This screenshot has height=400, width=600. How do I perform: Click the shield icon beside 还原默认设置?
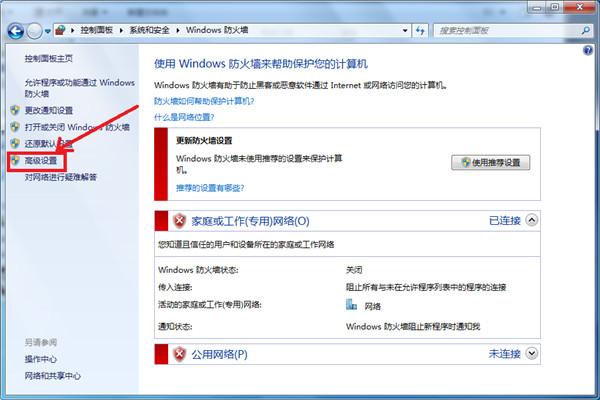point(15,144)
